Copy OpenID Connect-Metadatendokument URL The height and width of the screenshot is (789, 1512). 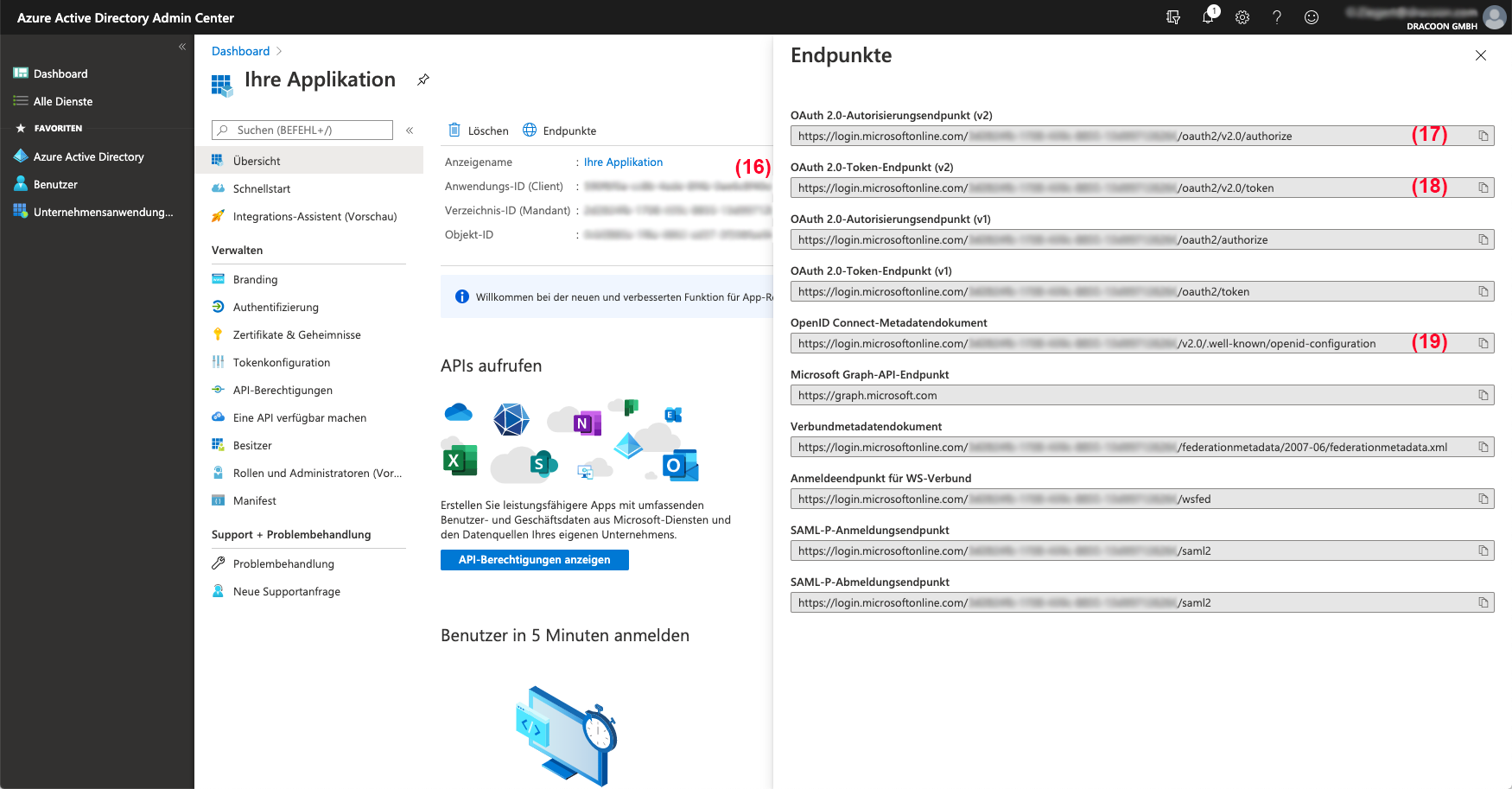(x=1483, y=343)
